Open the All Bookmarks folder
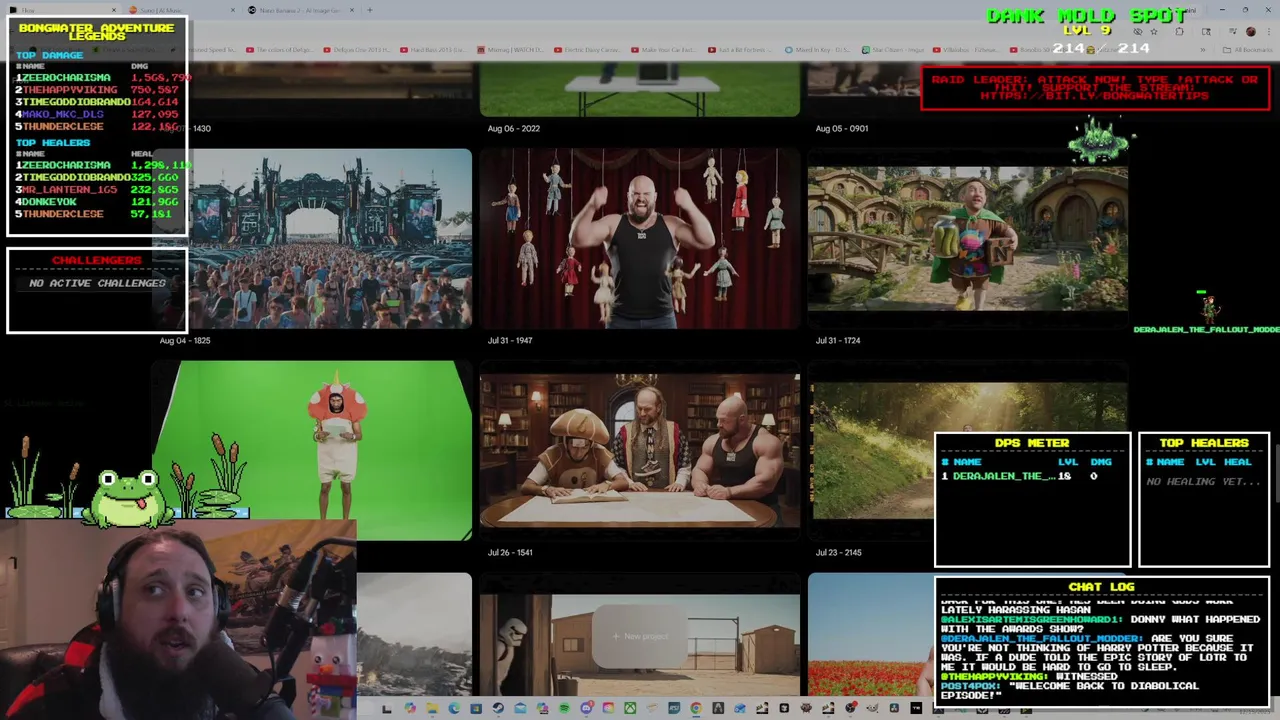Image resolution: width=1280 pixels, height=720 pixels. pos(1250,50)
